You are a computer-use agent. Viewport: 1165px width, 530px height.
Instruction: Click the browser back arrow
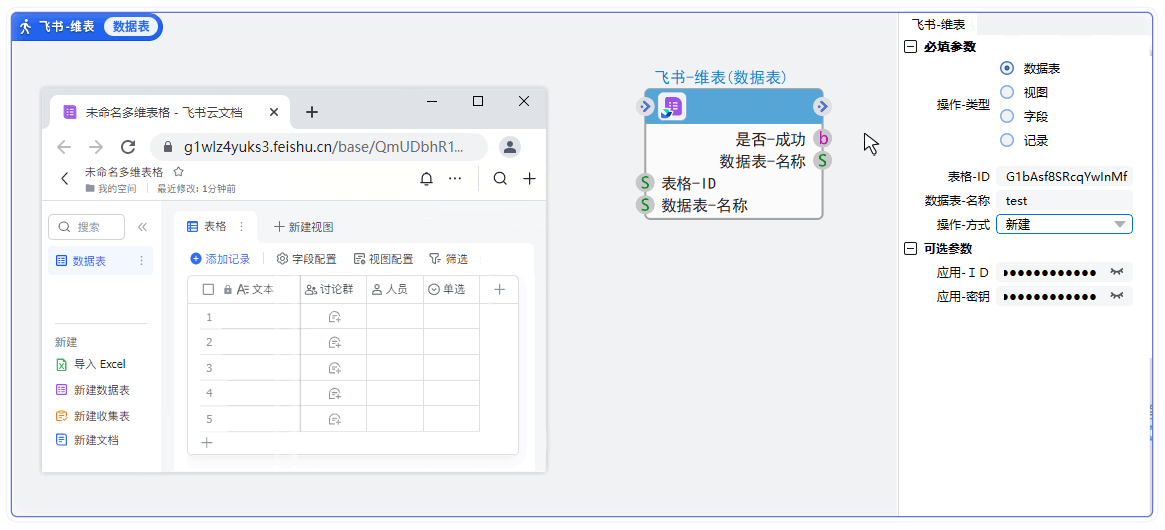65,146
